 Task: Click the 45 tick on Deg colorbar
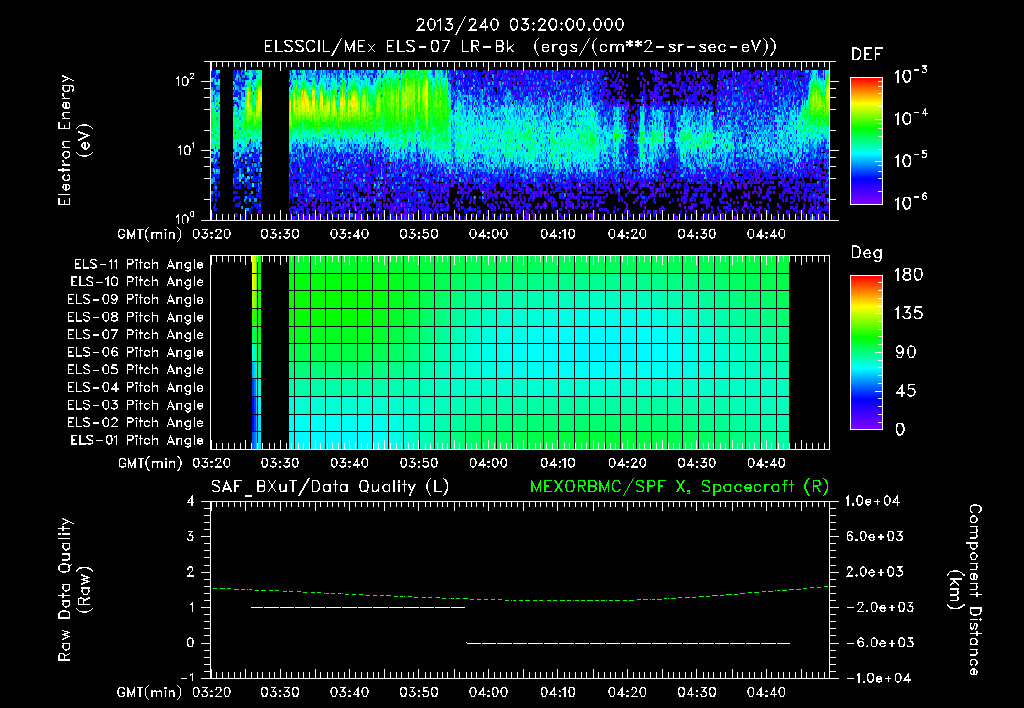[x=906, y=391]
